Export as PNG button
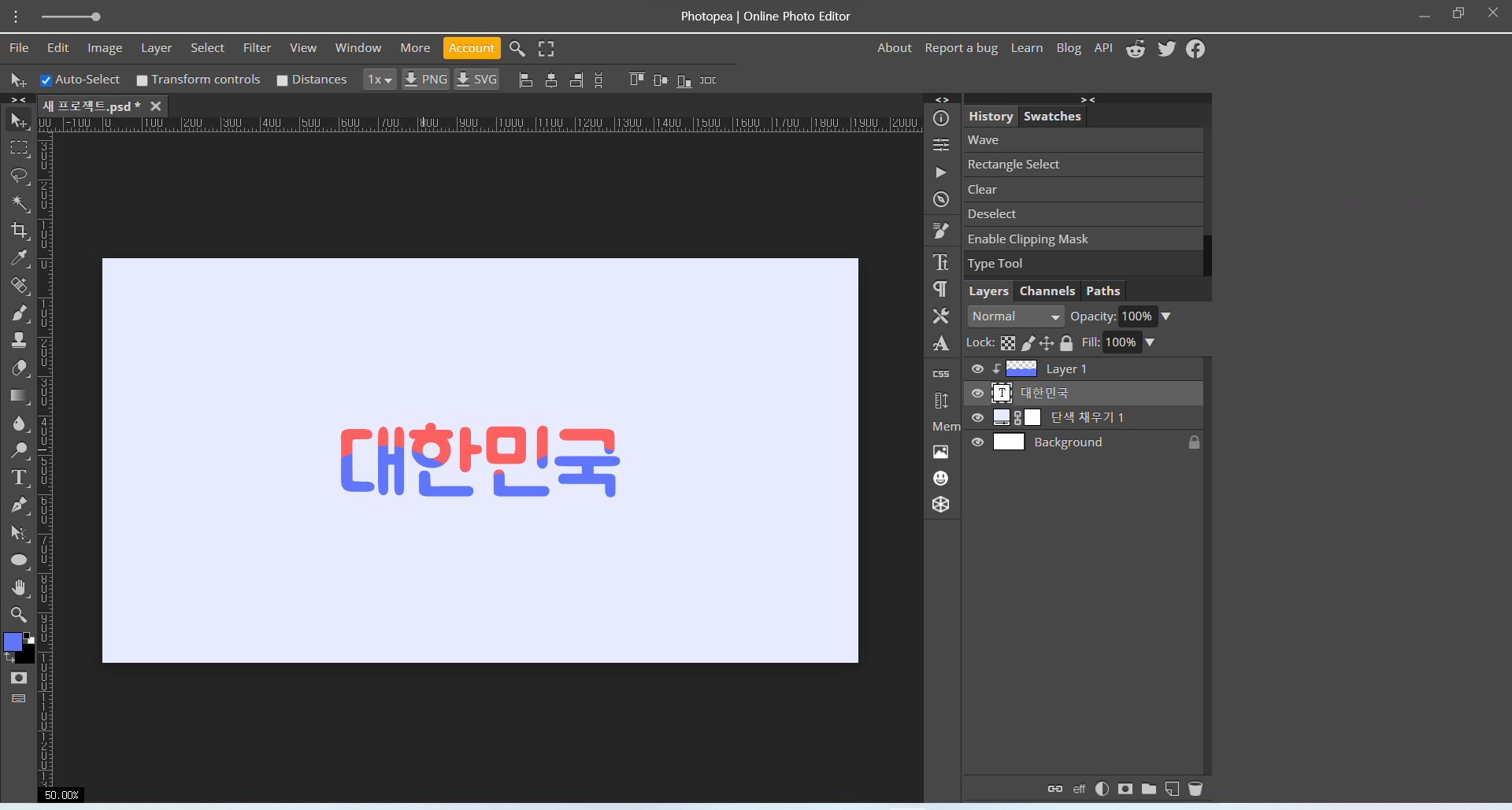The width and height of the screenshot is (1512, 810). click(x=425, y=80)
